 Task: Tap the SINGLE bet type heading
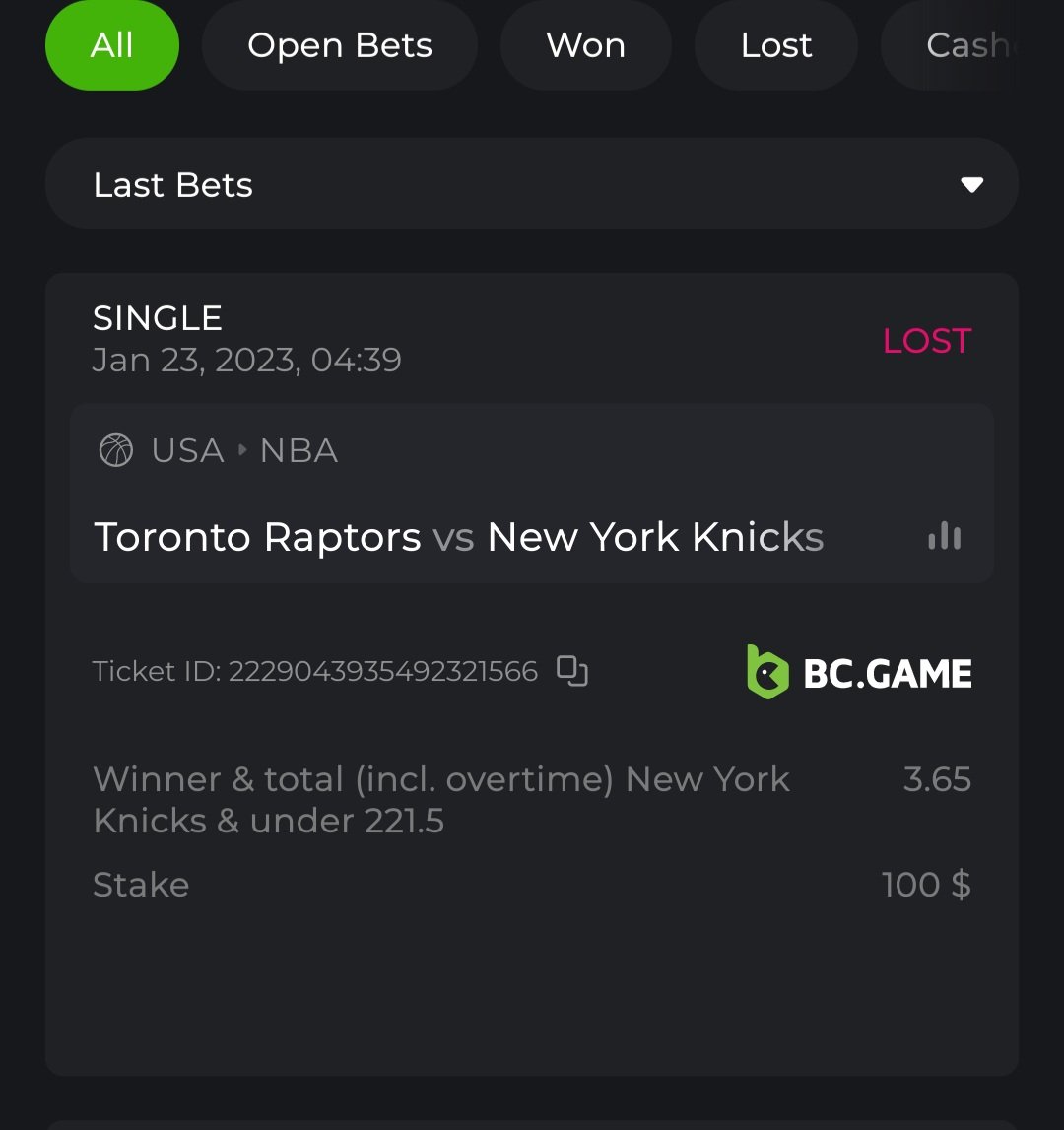click(x=158, y=318)
